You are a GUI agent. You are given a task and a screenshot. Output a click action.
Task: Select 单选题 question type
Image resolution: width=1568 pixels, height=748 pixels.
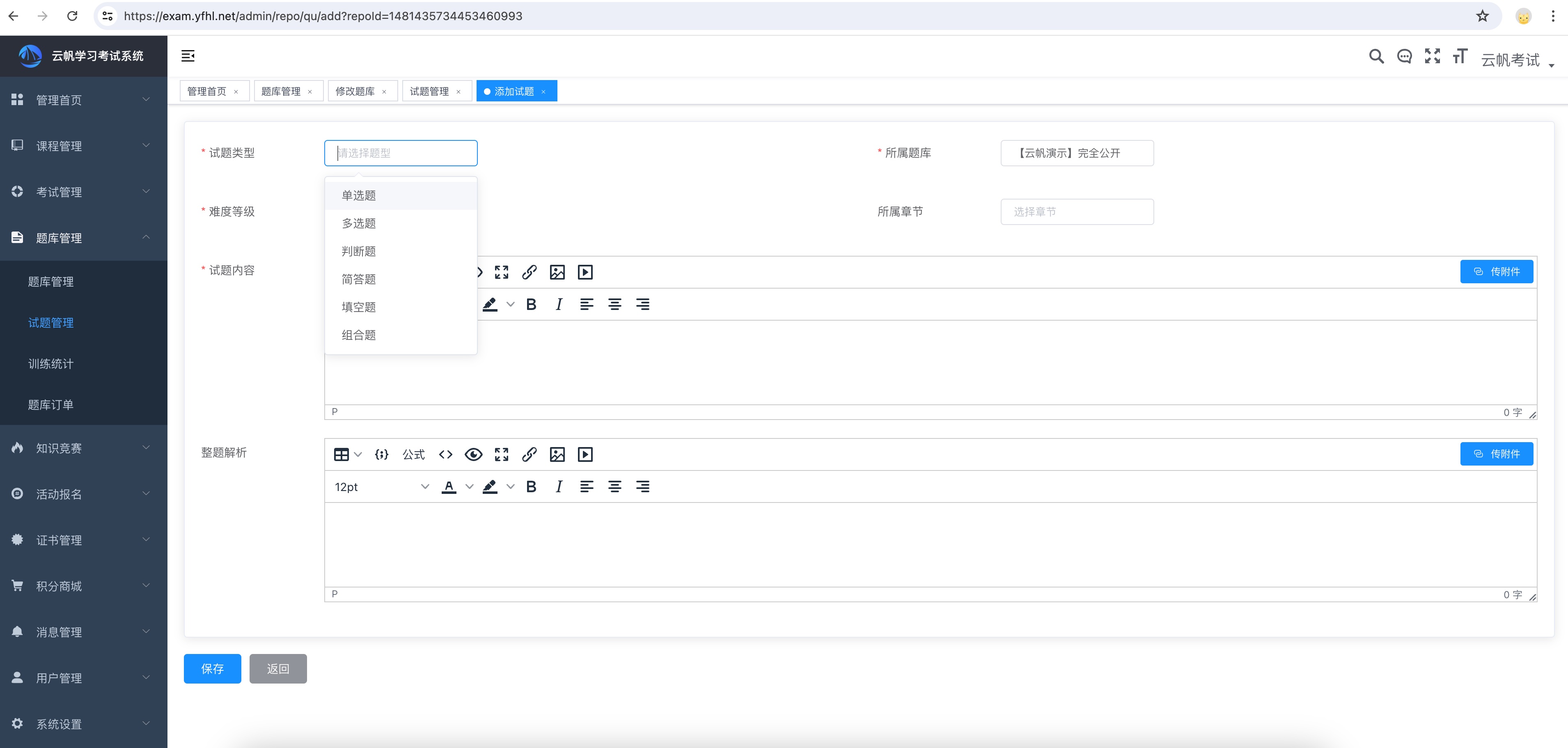[401, 195]
